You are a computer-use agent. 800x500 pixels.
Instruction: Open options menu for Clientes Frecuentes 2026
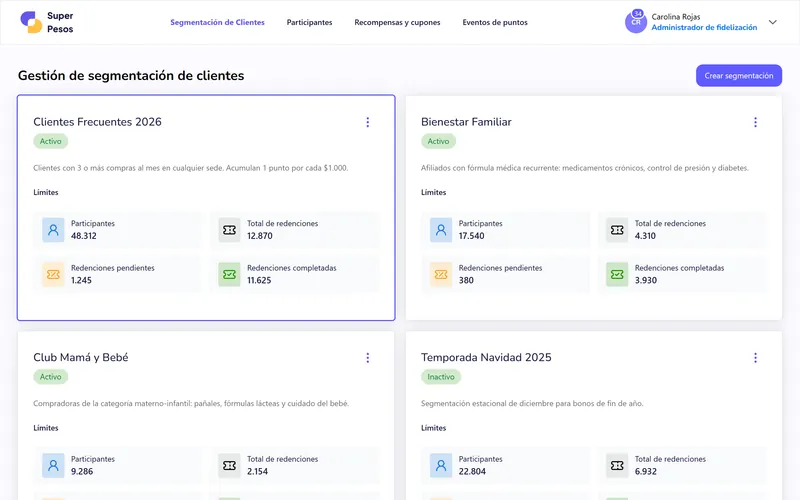coord(367,122)
